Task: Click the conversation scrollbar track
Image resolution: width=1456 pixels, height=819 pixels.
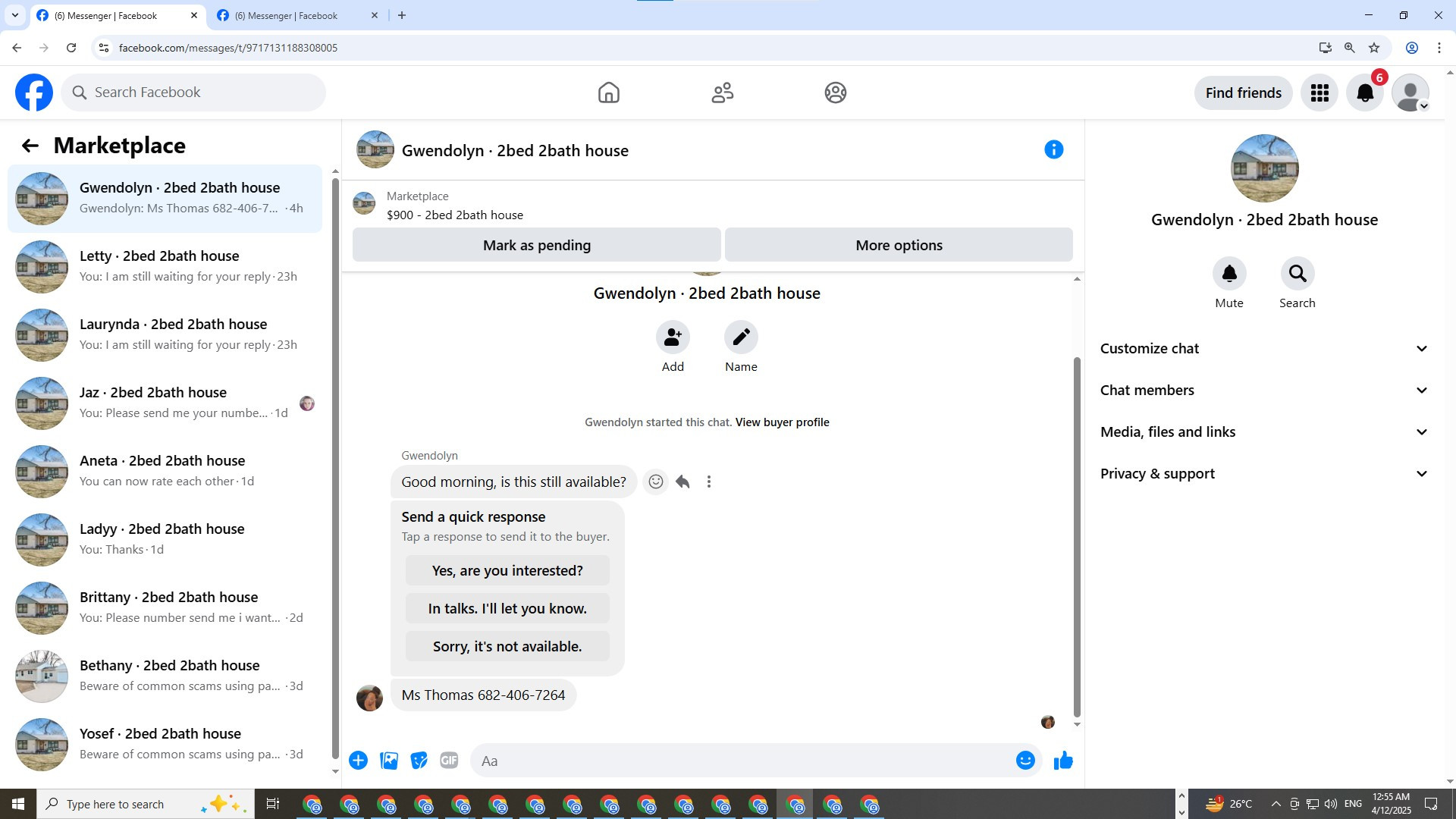Action: coord(1077,318)
